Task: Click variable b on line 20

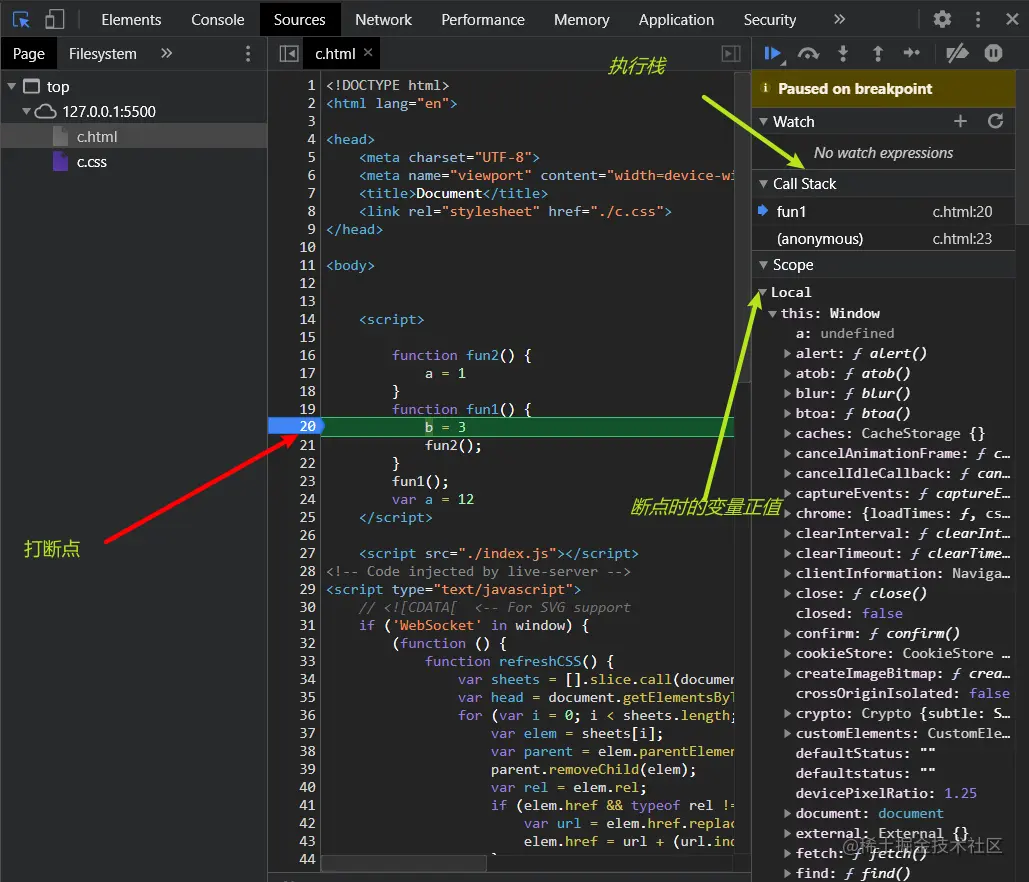Action: tap(429, 427)
